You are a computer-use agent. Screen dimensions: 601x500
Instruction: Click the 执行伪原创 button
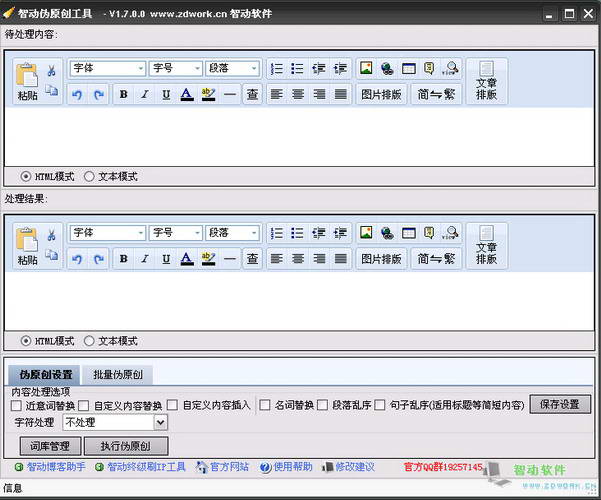126,446
